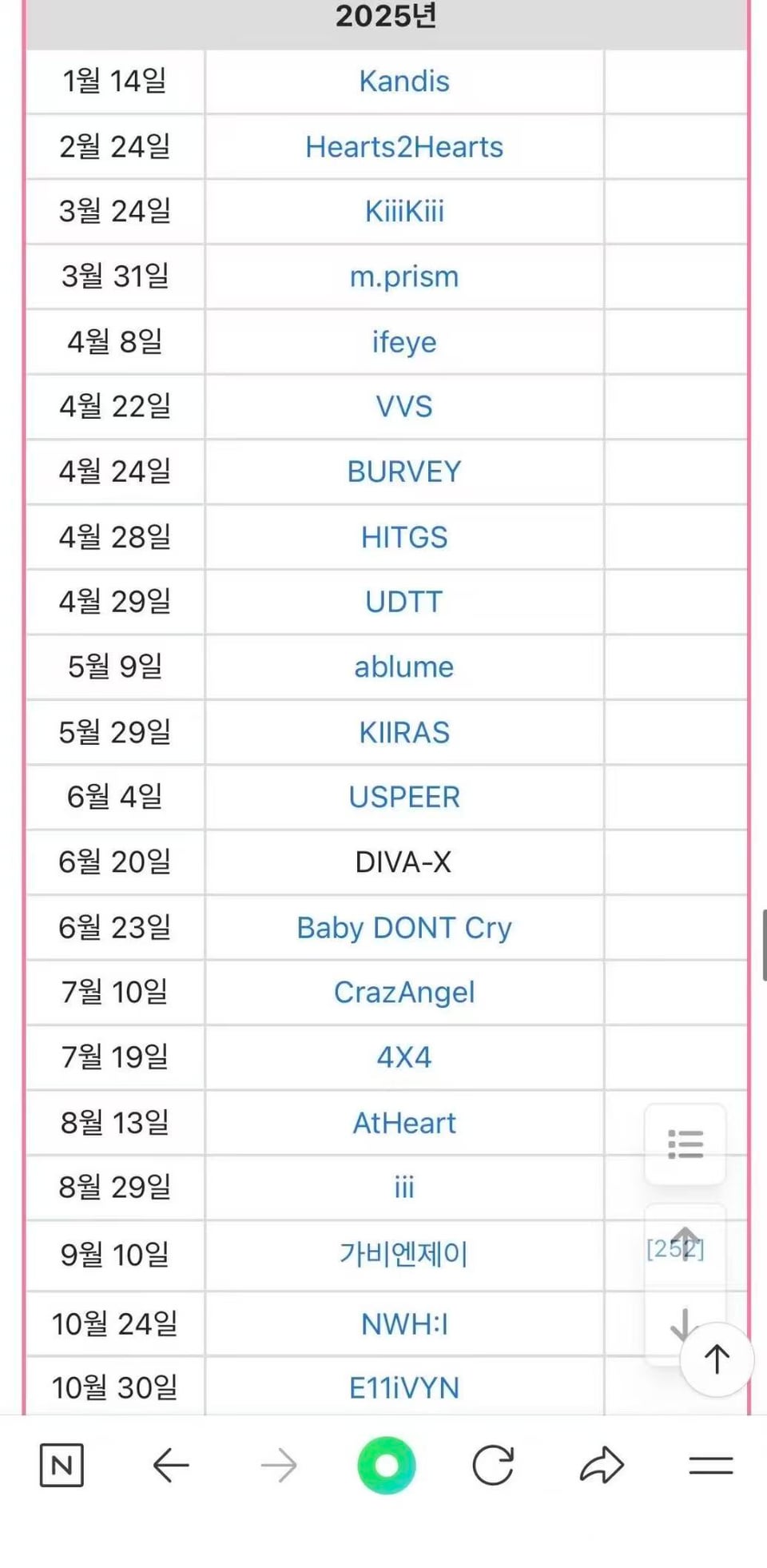The image size is (767, 1568).
Task: Go back with the left arrow
Action: coord(170,1465)
